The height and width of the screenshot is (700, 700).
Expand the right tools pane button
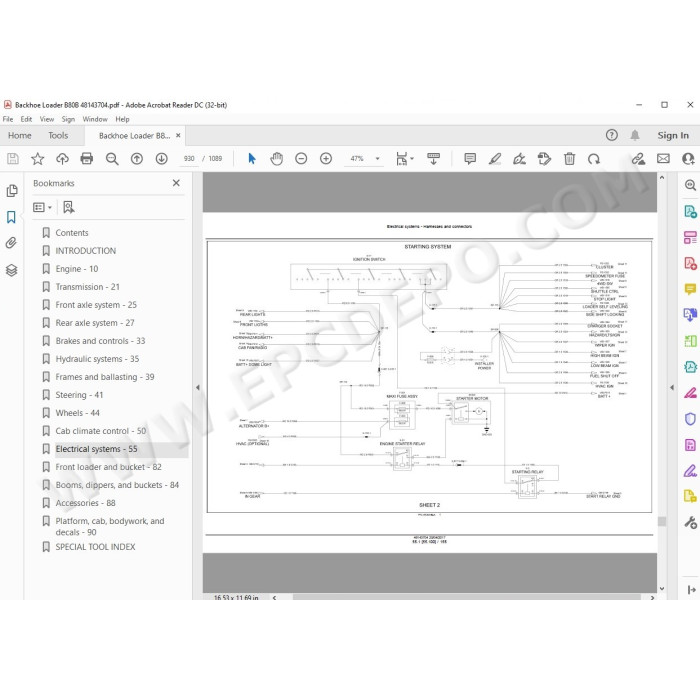click(692, 590)
